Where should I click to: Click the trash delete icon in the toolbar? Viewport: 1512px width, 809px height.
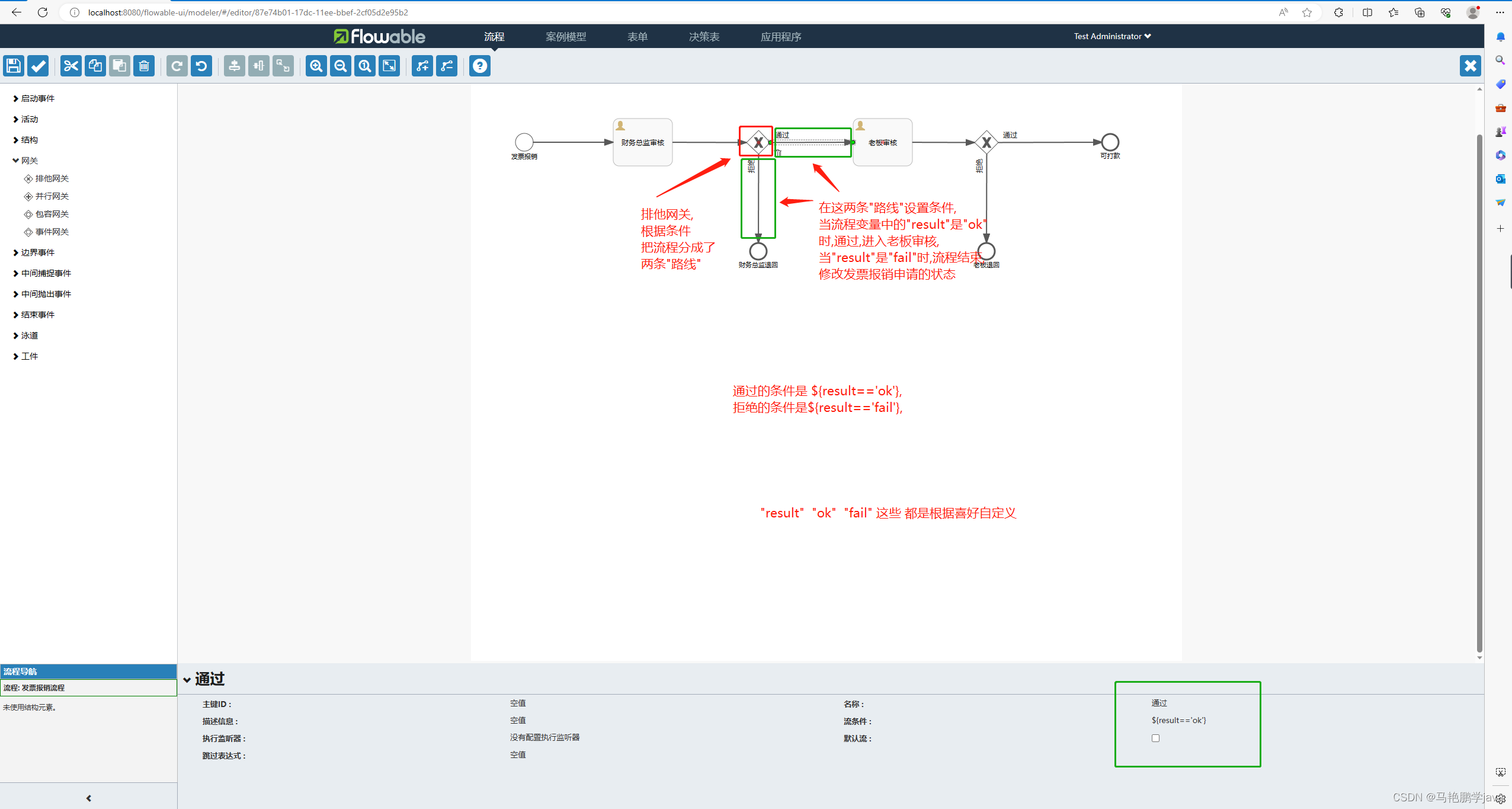pos(144,66)
